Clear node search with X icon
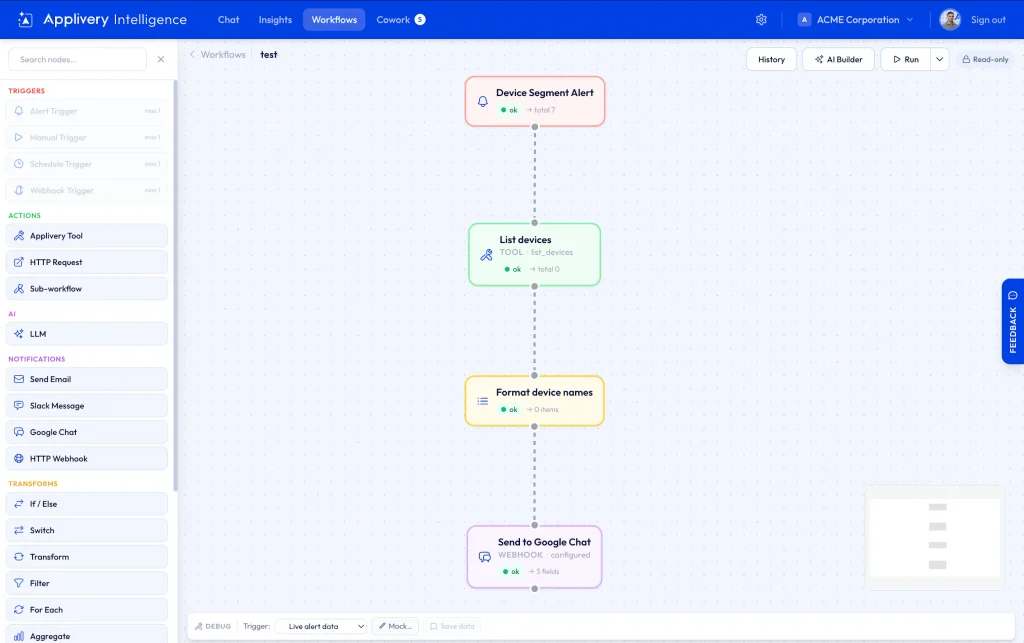 pyautogui.click(x=161, y=59)
